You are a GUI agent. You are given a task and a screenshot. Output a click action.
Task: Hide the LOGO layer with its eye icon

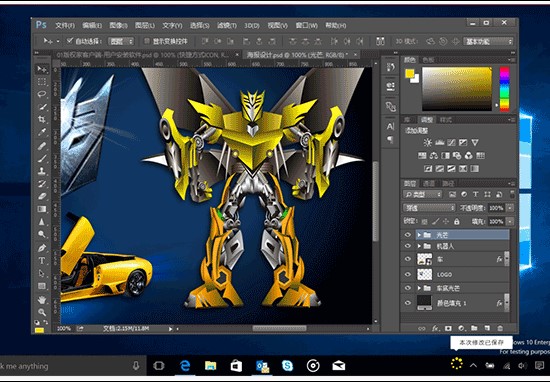coord(408,274)
